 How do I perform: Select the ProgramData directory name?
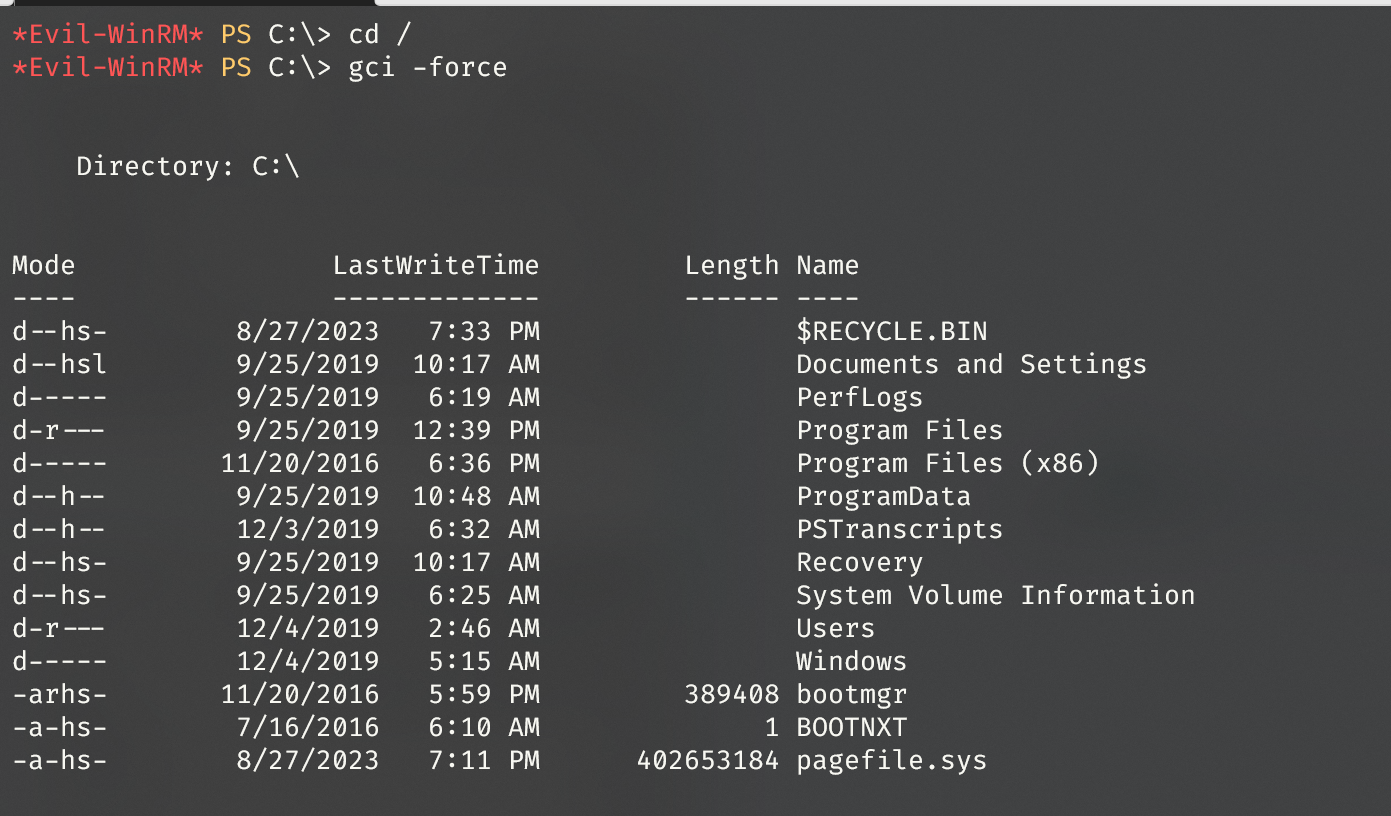[x=884, y=496]
